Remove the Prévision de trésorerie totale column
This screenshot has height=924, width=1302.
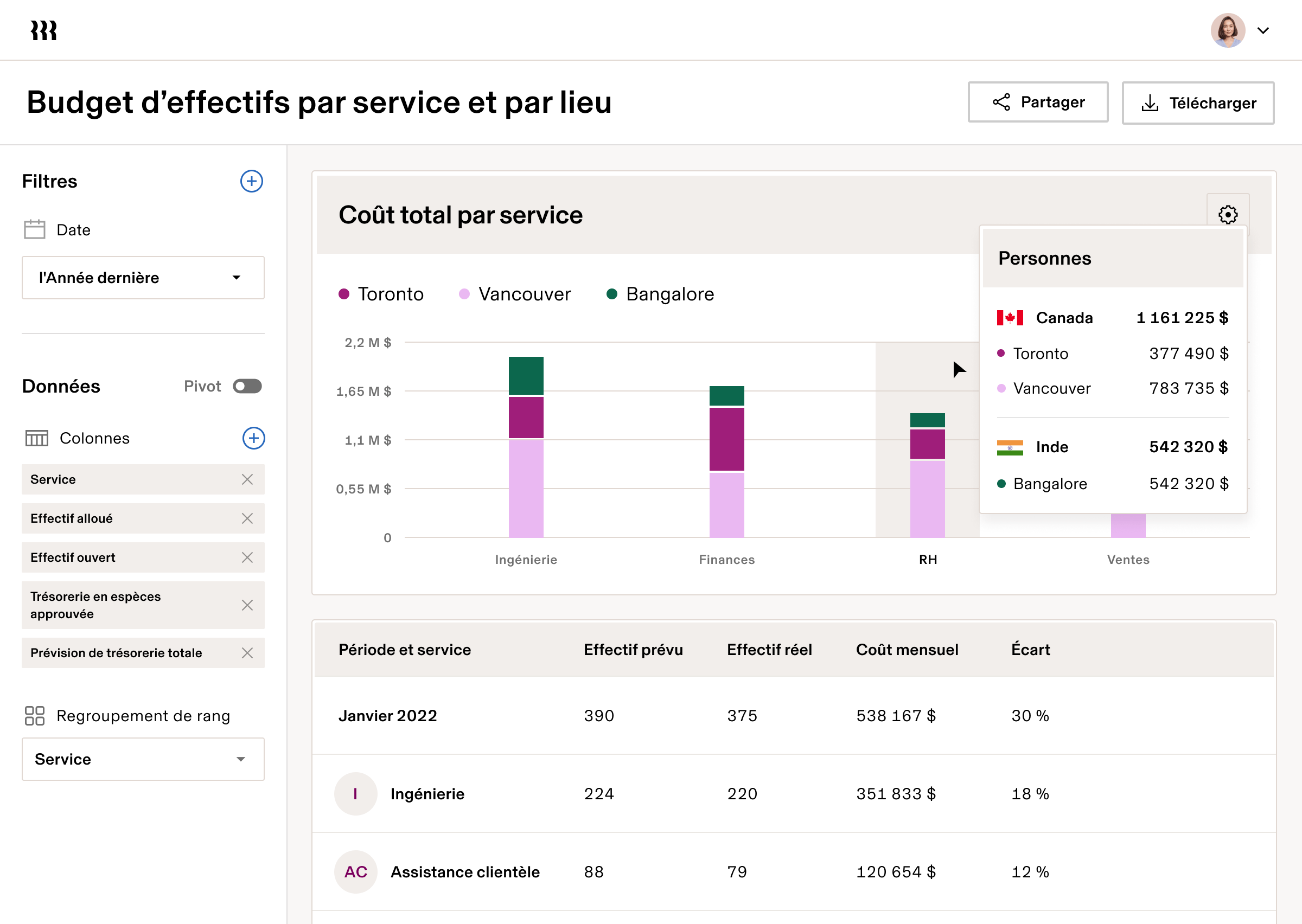point(247,653)
